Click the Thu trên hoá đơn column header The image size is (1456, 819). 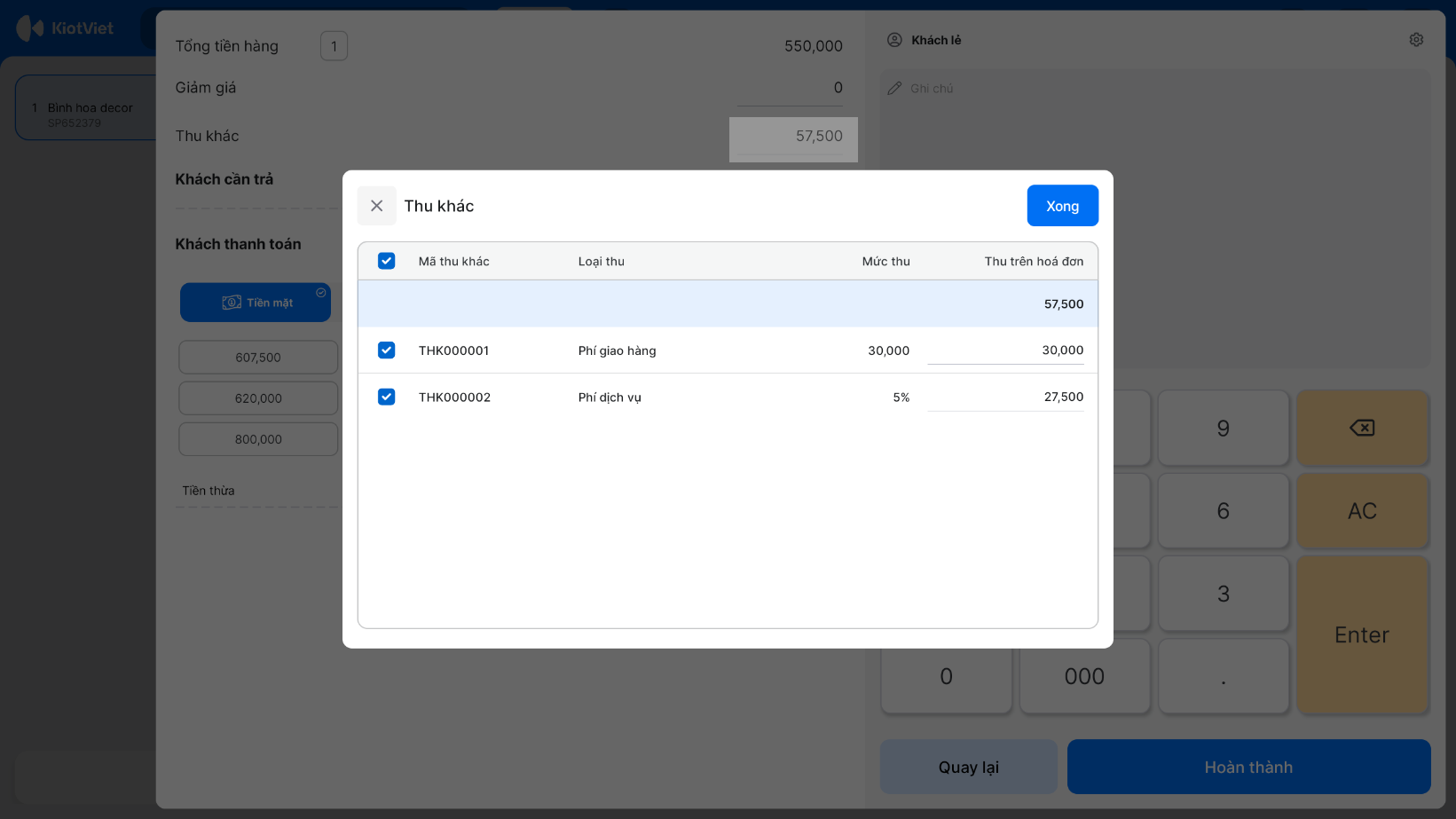(1034, 261)
